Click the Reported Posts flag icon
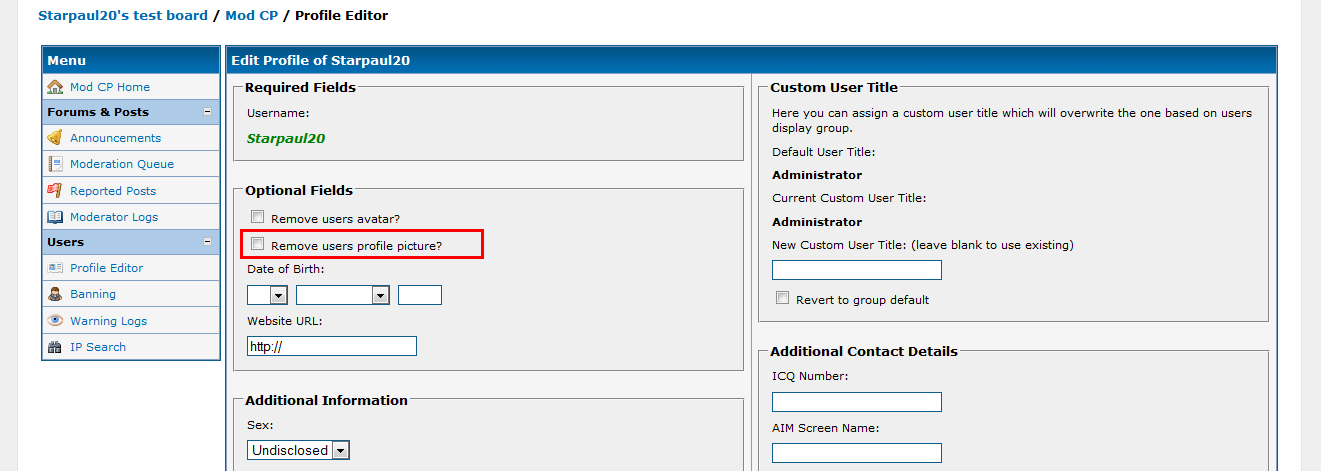 click(x=55, y=191)
